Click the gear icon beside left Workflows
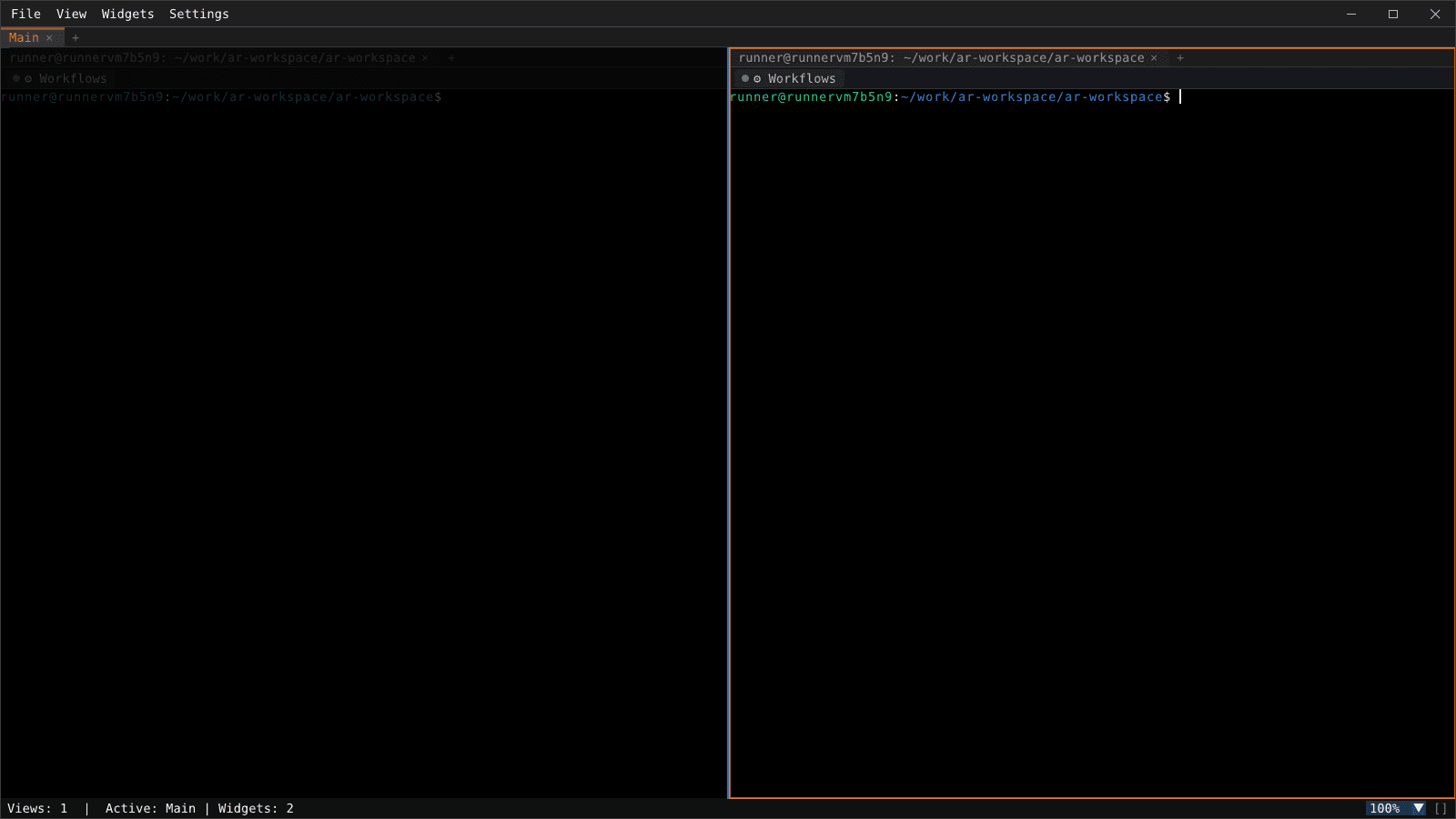 click(x=28, y=79)
